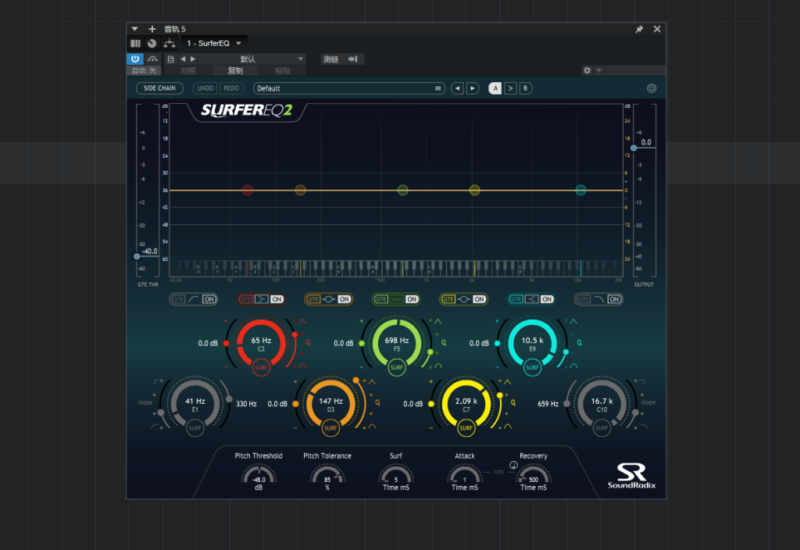Click the OUTPUT slider handle at 0.0
800x550 pixels.
click(633, 148)
